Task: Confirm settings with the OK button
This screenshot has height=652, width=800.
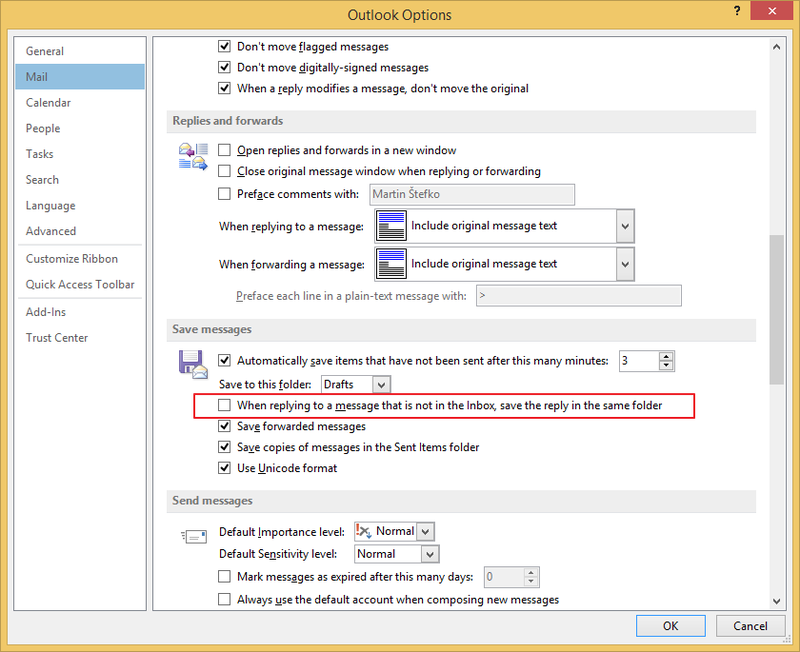Action: pyautogui.click(x=670, y=626)
